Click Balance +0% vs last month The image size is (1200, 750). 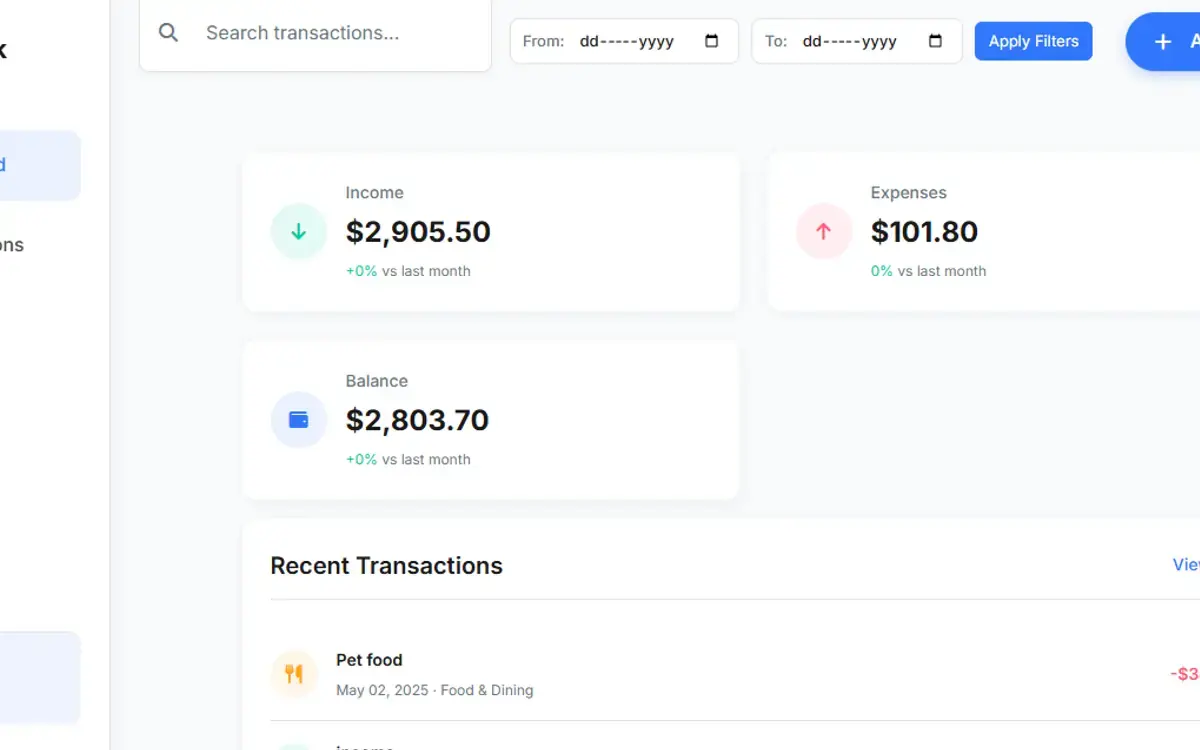coord(408,460)
